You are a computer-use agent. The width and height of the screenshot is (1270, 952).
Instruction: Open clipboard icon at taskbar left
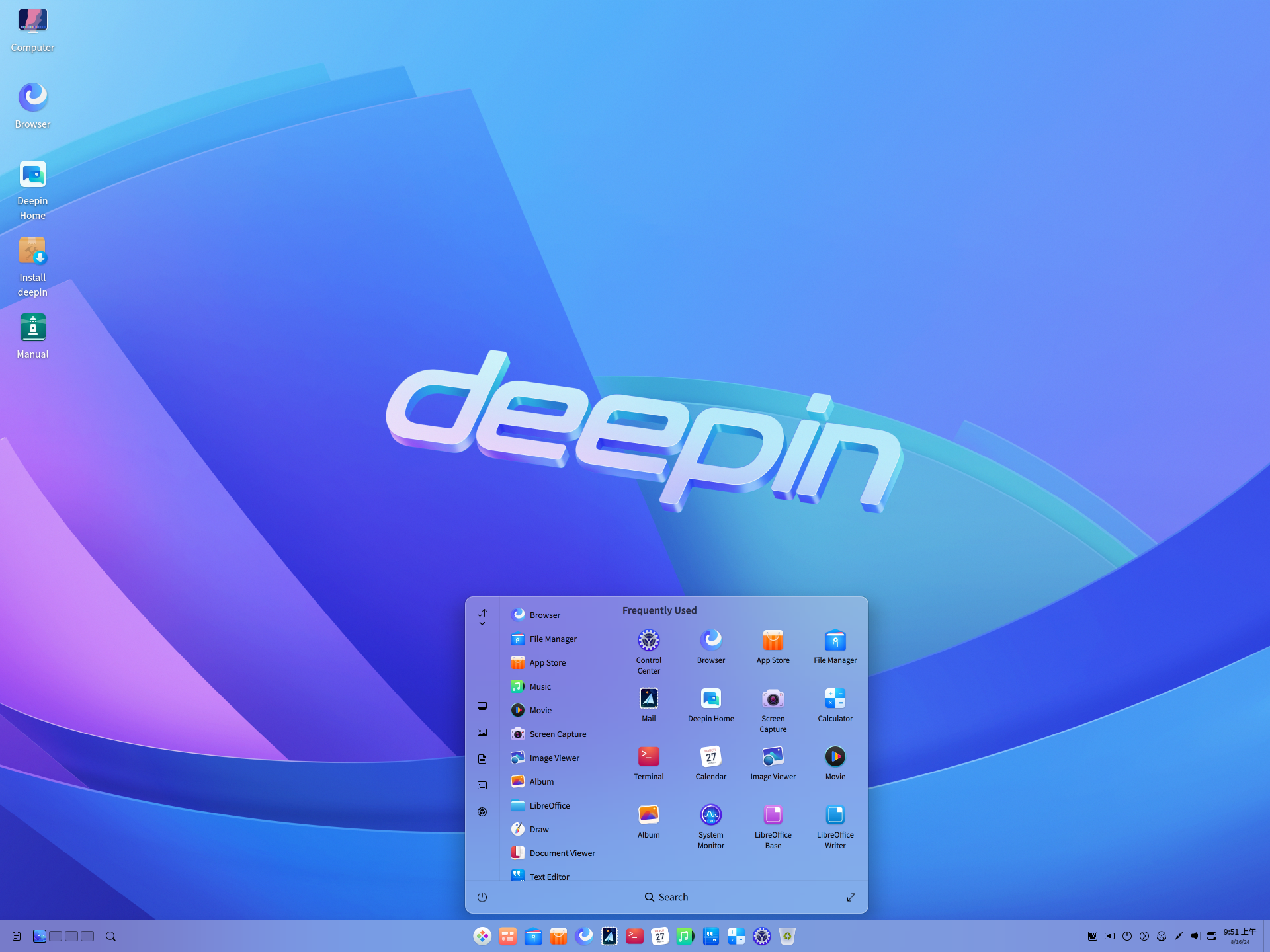click(17, 936)
